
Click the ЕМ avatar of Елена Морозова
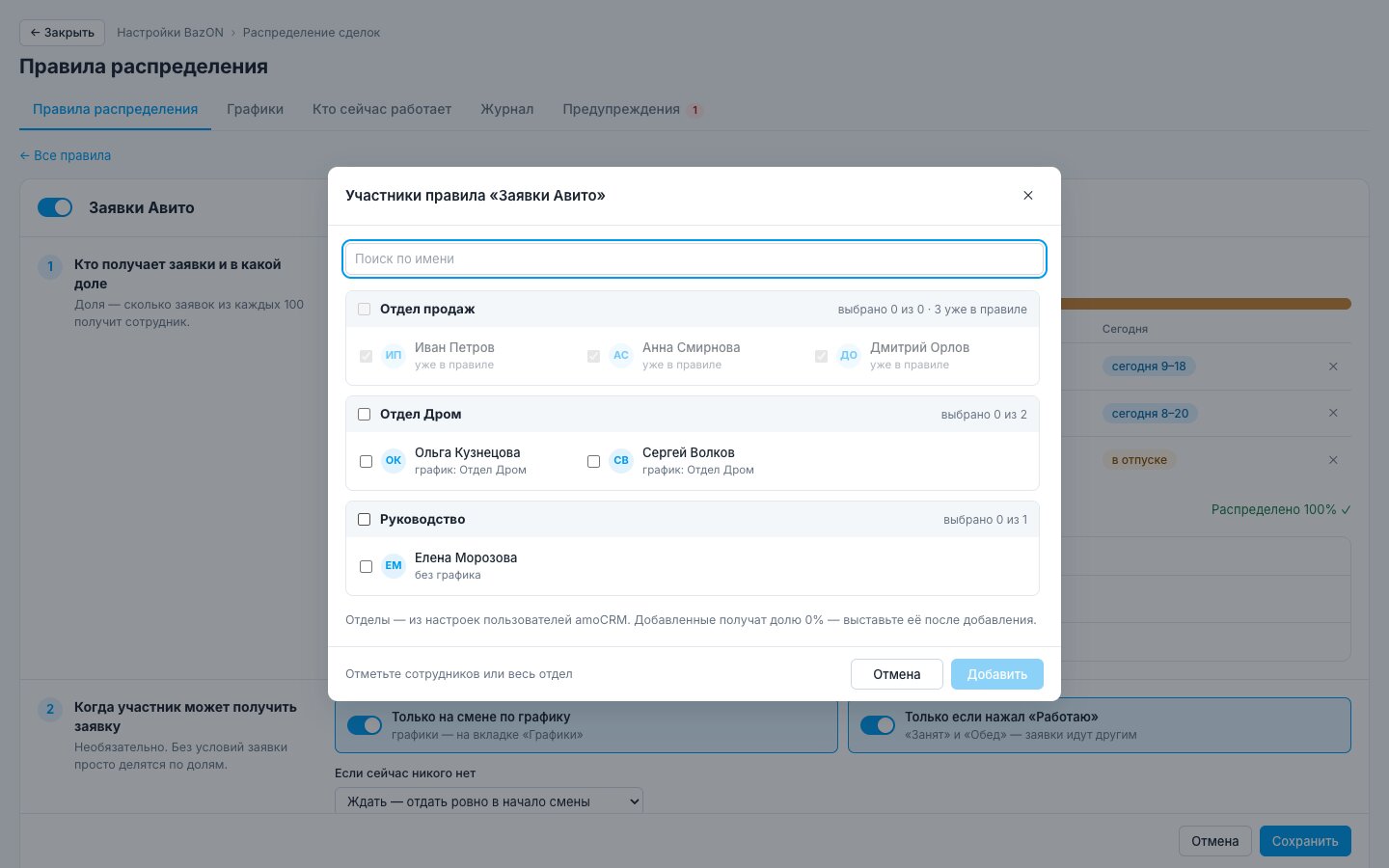pos(394,565)
